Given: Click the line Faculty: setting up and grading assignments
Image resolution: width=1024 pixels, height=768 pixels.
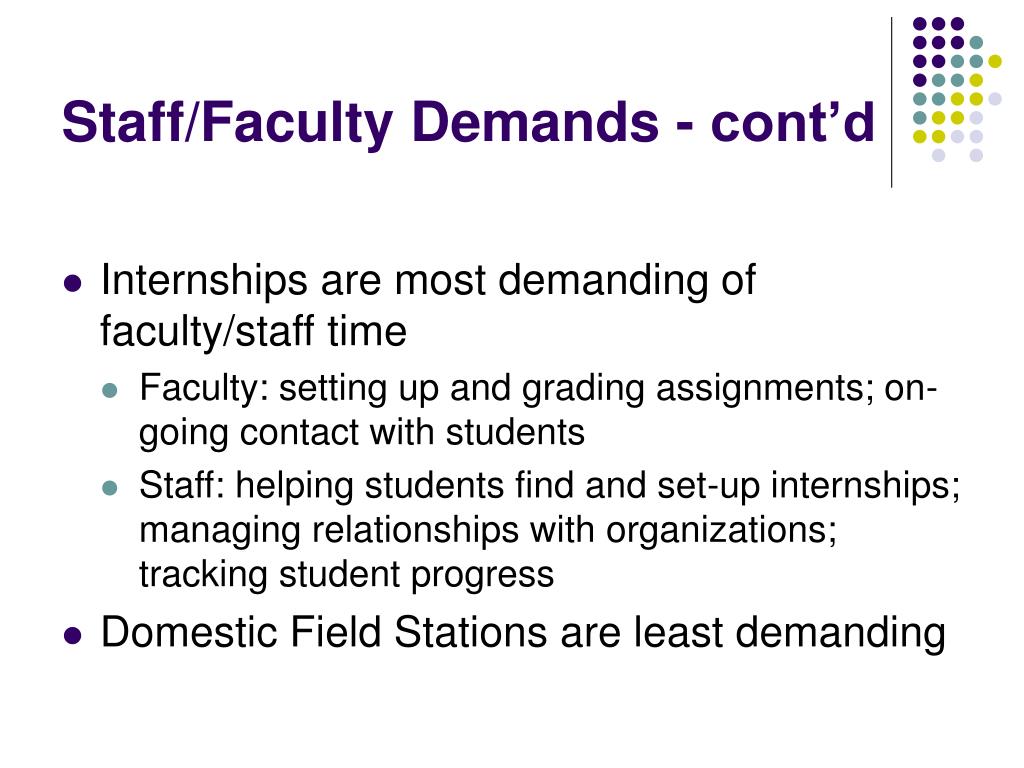Looking at the screenshot, I should [538, 389].
